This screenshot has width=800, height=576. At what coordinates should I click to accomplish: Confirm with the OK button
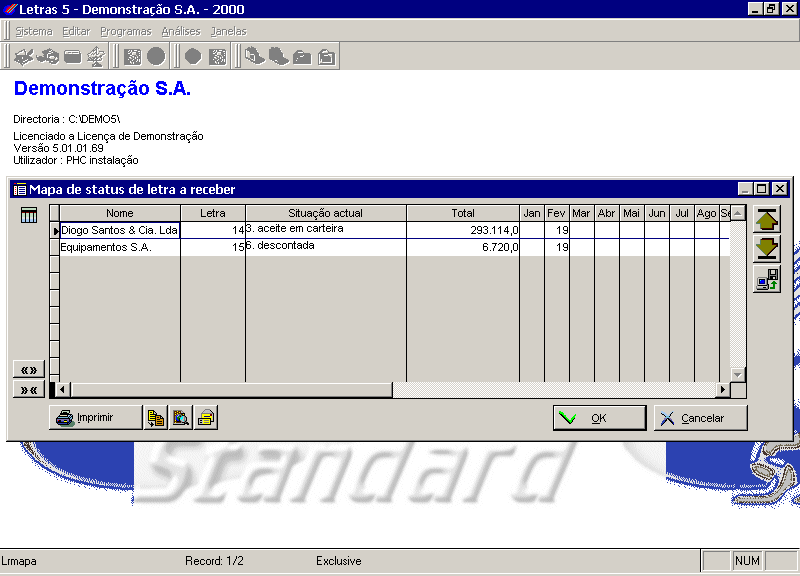(599, 418)
